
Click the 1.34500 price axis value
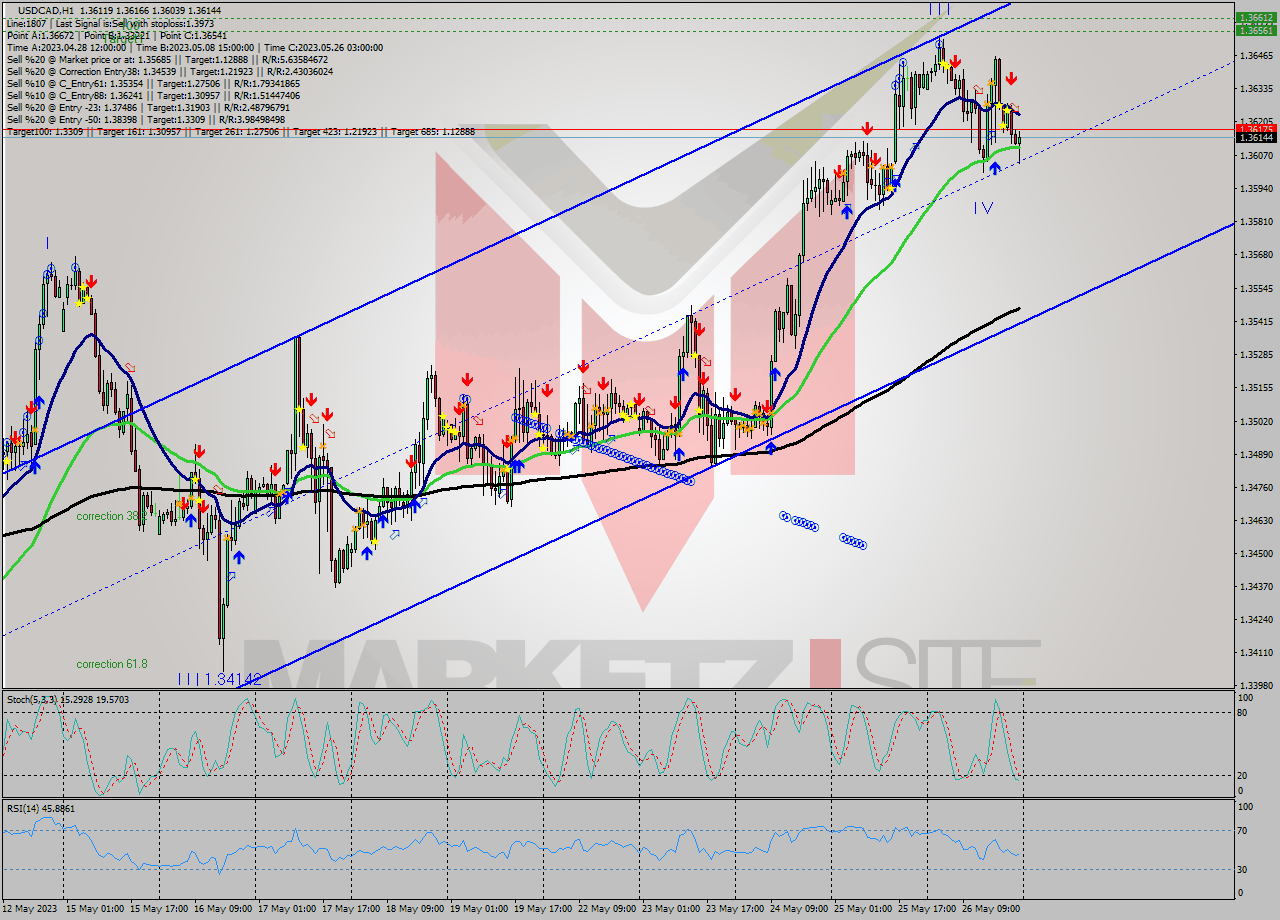1255,553
